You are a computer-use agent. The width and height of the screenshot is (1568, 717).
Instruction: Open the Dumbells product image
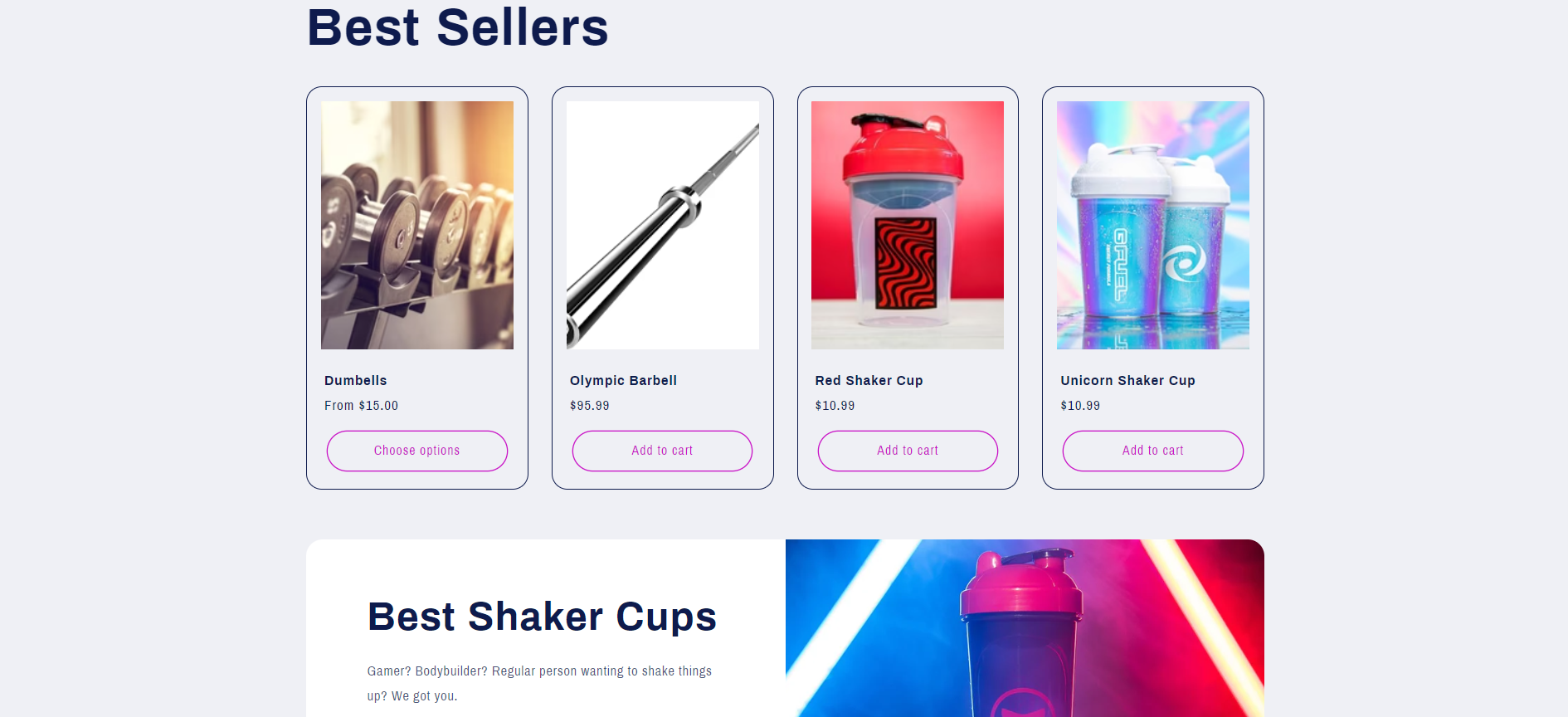click(417, 225)
